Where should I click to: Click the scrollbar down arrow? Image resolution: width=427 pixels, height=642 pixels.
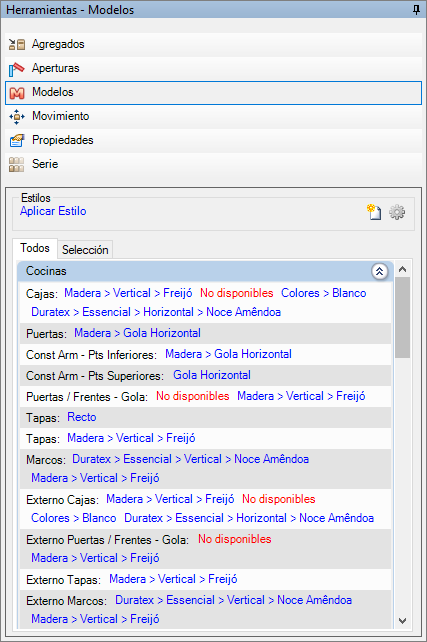[x=402, y=621]
